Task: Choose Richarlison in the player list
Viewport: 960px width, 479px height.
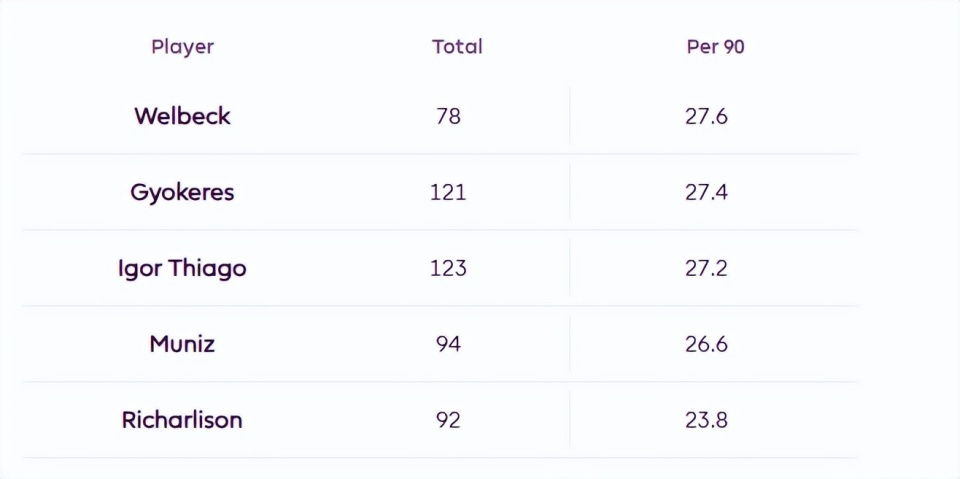Action: coord(182,420)
